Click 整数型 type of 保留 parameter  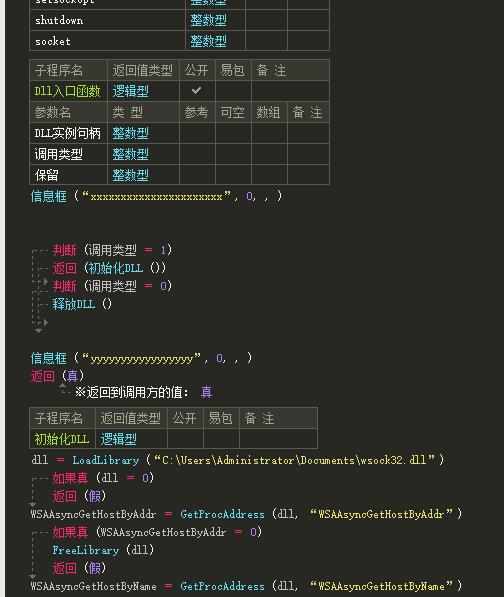(130, 175)
